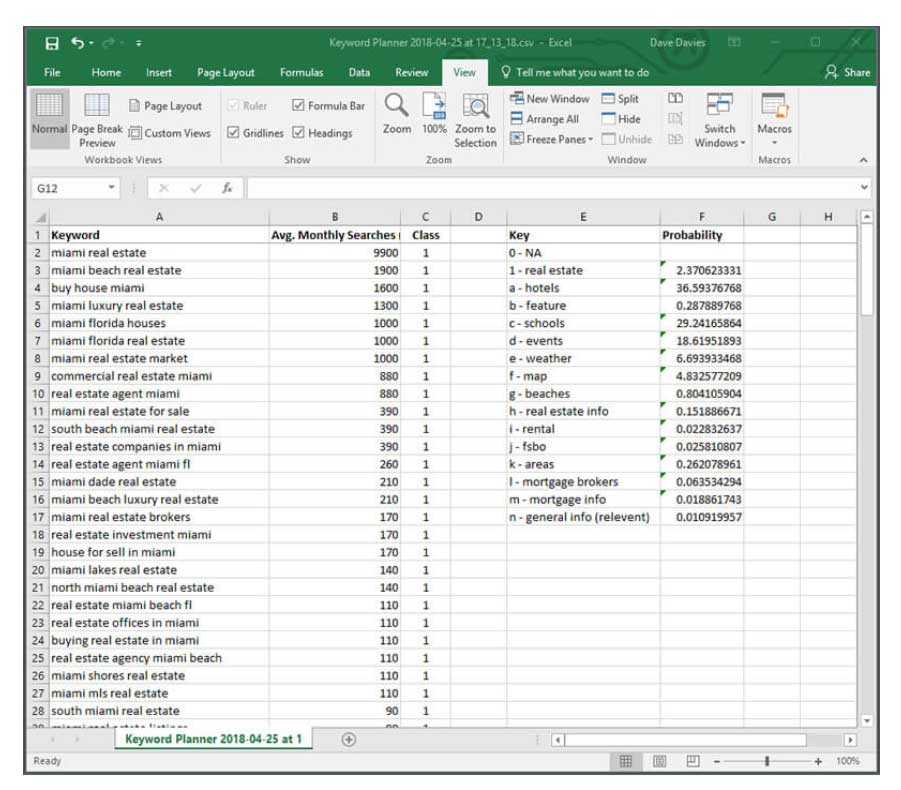Image resolution: width=901 pixels, height=790 pixels.
Task: Open the undo history dropdown arrow
Action: coord(91,43)
